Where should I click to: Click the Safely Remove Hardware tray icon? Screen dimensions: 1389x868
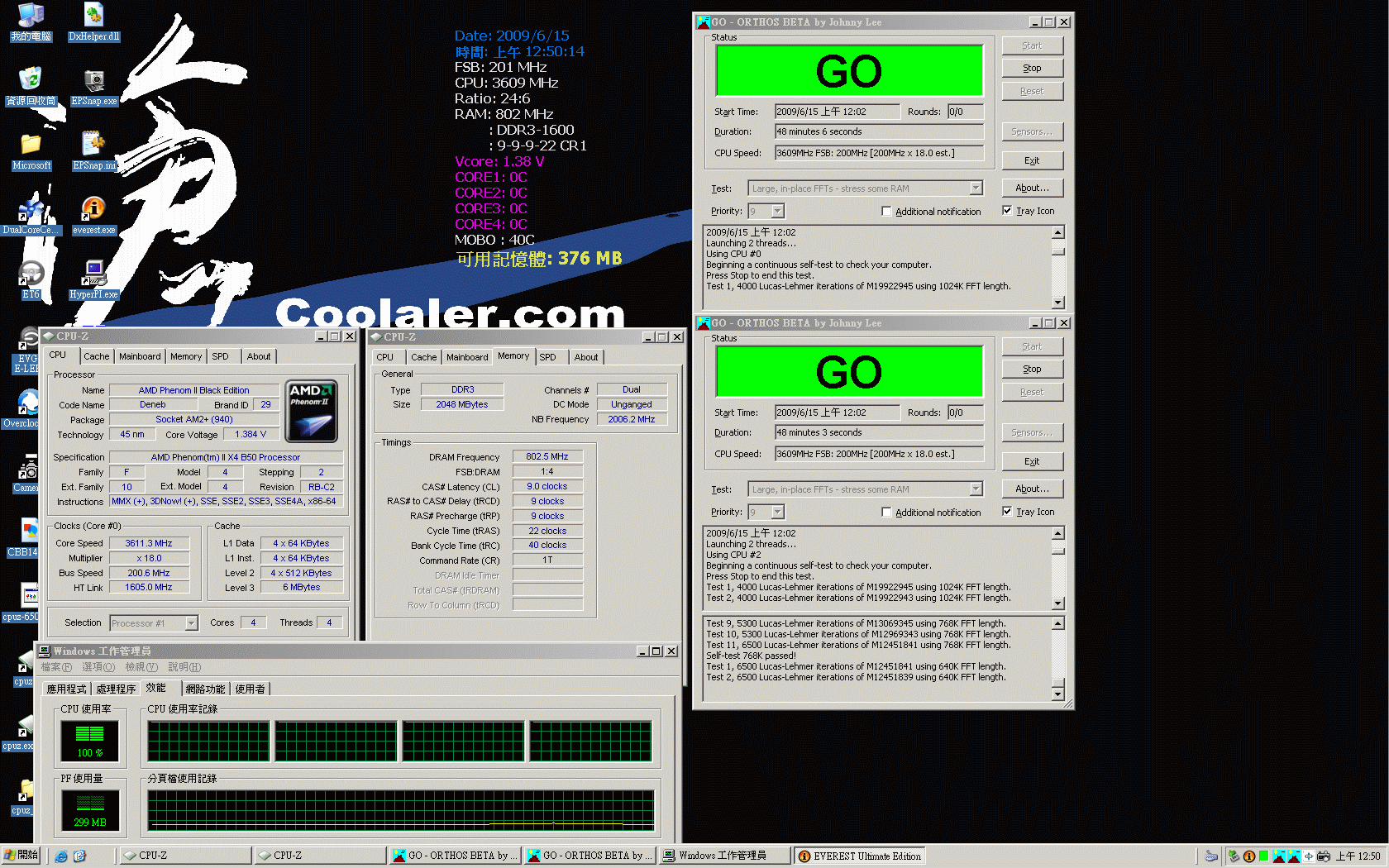tap(1234, 856)
